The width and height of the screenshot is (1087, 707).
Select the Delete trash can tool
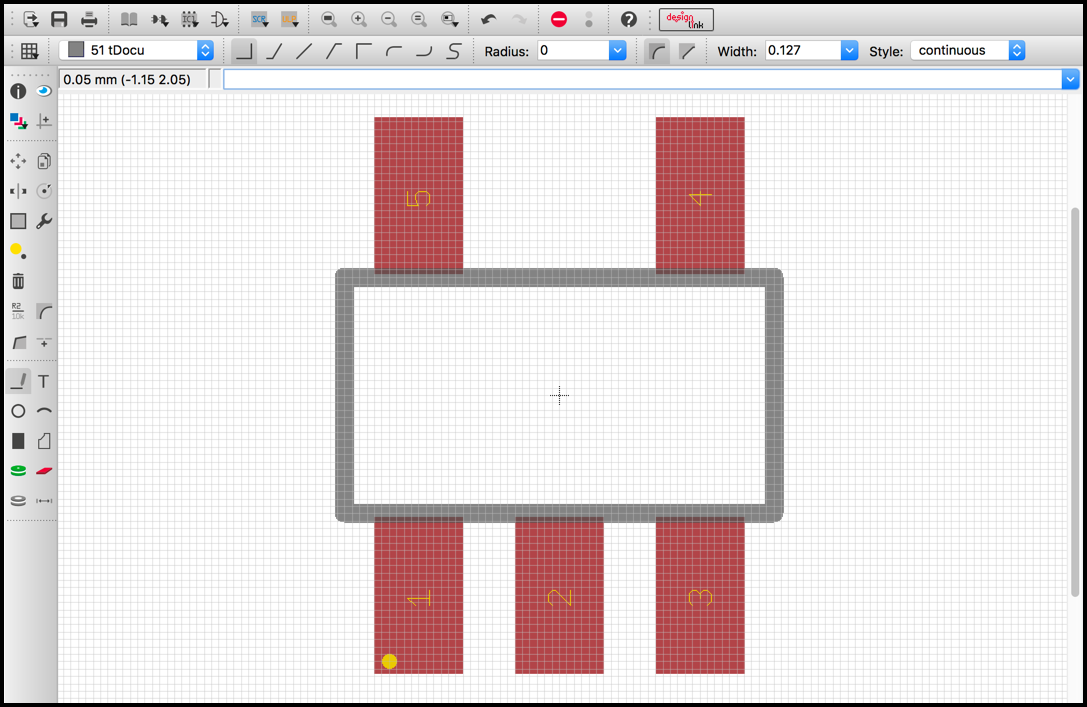tap(18, 281)
